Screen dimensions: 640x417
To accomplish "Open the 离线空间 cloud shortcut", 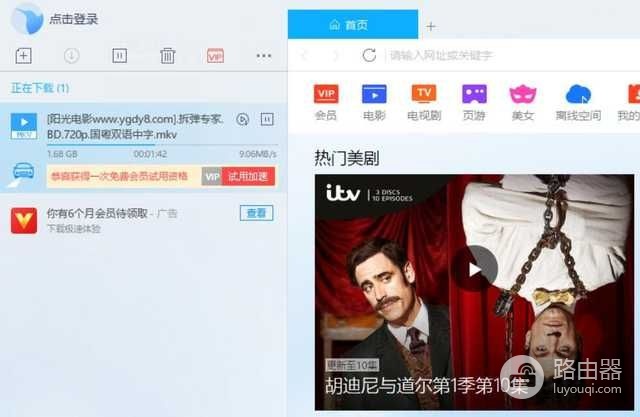I will pos(578,102).
